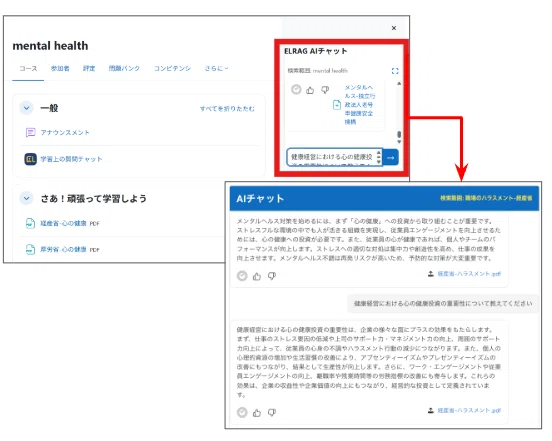The height and width of the screenshot is (441, 552).
Task: Click the PDF icon of 厚労省-心の健康
Action: [30, 249]
